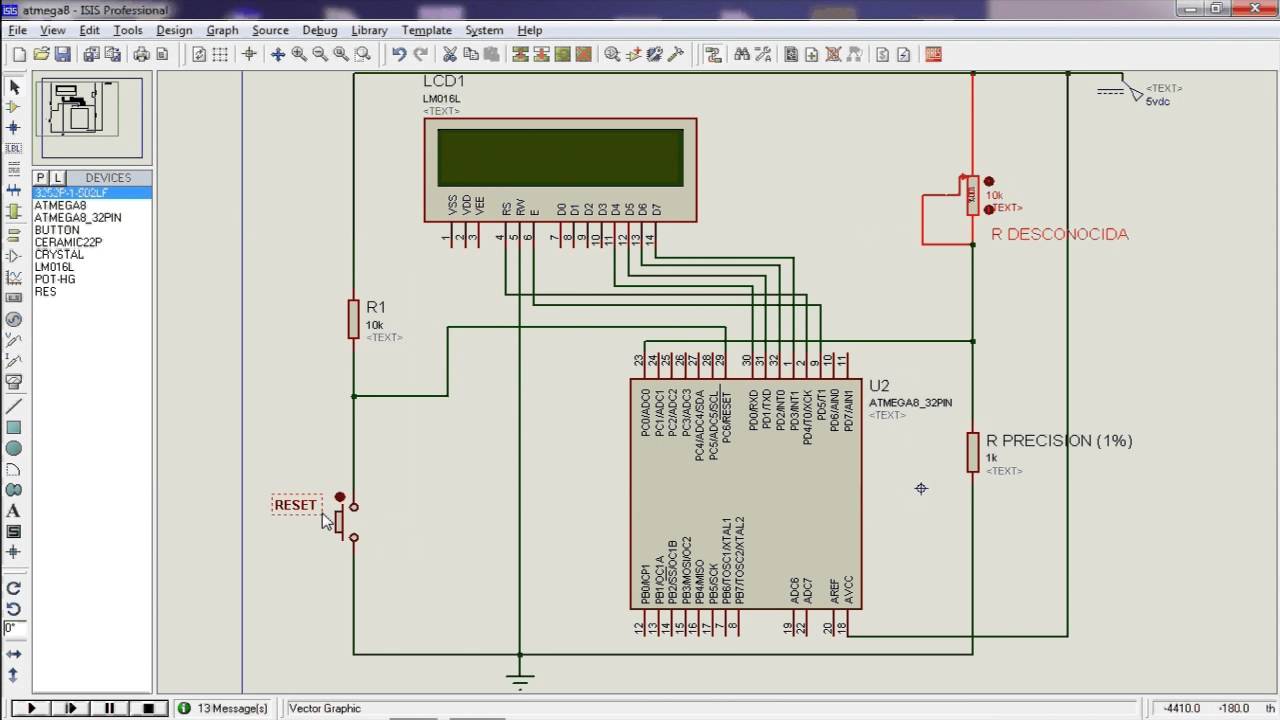Select the 2D text tool
The width and height of the screenshot is (1280, 720).
(14, 511)
